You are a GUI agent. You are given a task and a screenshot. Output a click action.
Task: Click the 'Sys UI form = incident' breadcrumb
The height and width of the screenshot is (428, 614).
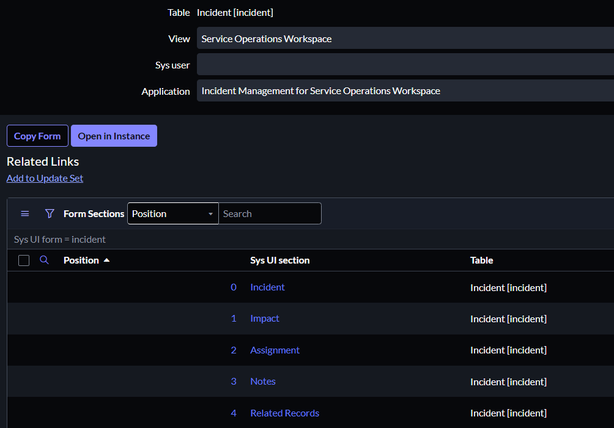[x=60, y=239]
